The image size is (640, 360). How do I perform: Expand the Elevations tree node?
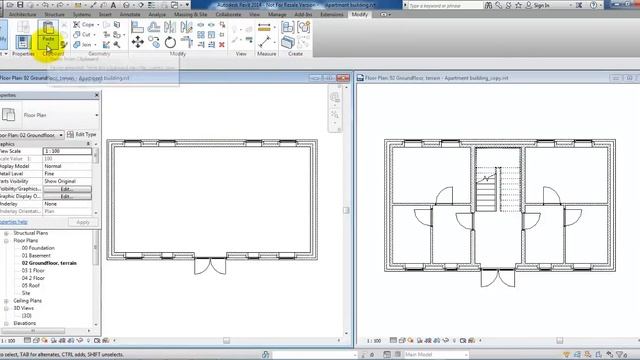coord(6,324)
